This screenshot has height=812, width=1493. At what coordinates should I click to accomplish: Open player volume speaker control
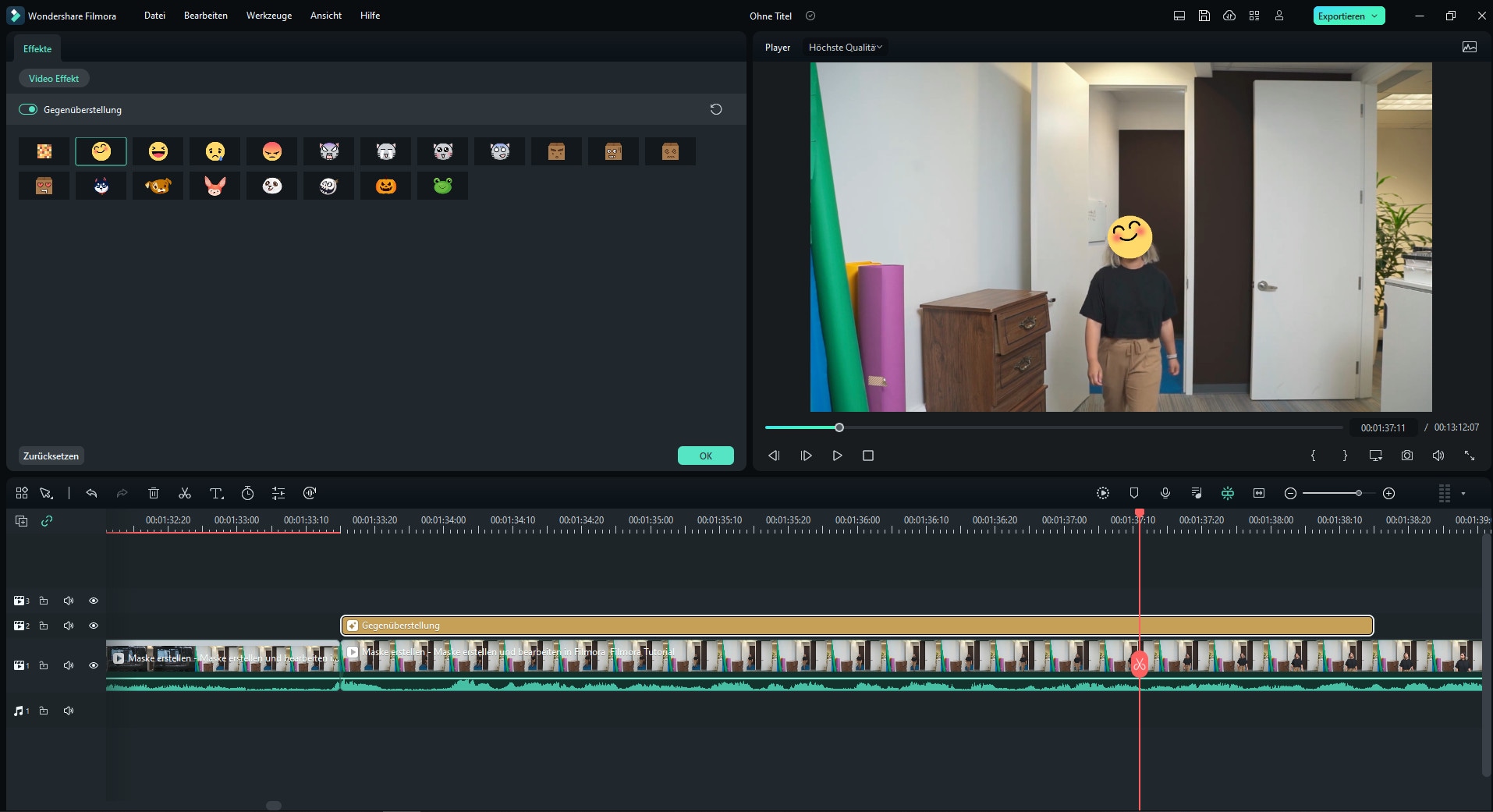coord(1438,456)
